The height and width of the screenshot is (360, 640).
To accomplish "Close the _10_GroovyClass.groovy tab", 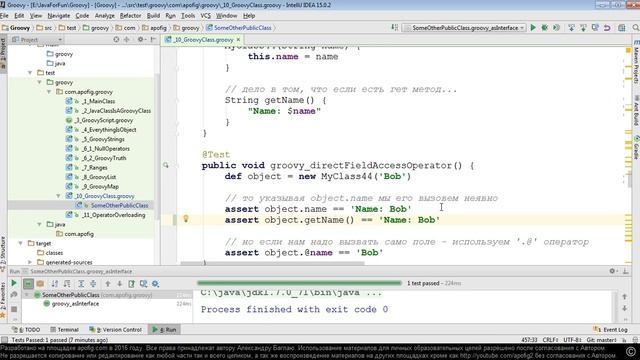I will click(238, 40).
